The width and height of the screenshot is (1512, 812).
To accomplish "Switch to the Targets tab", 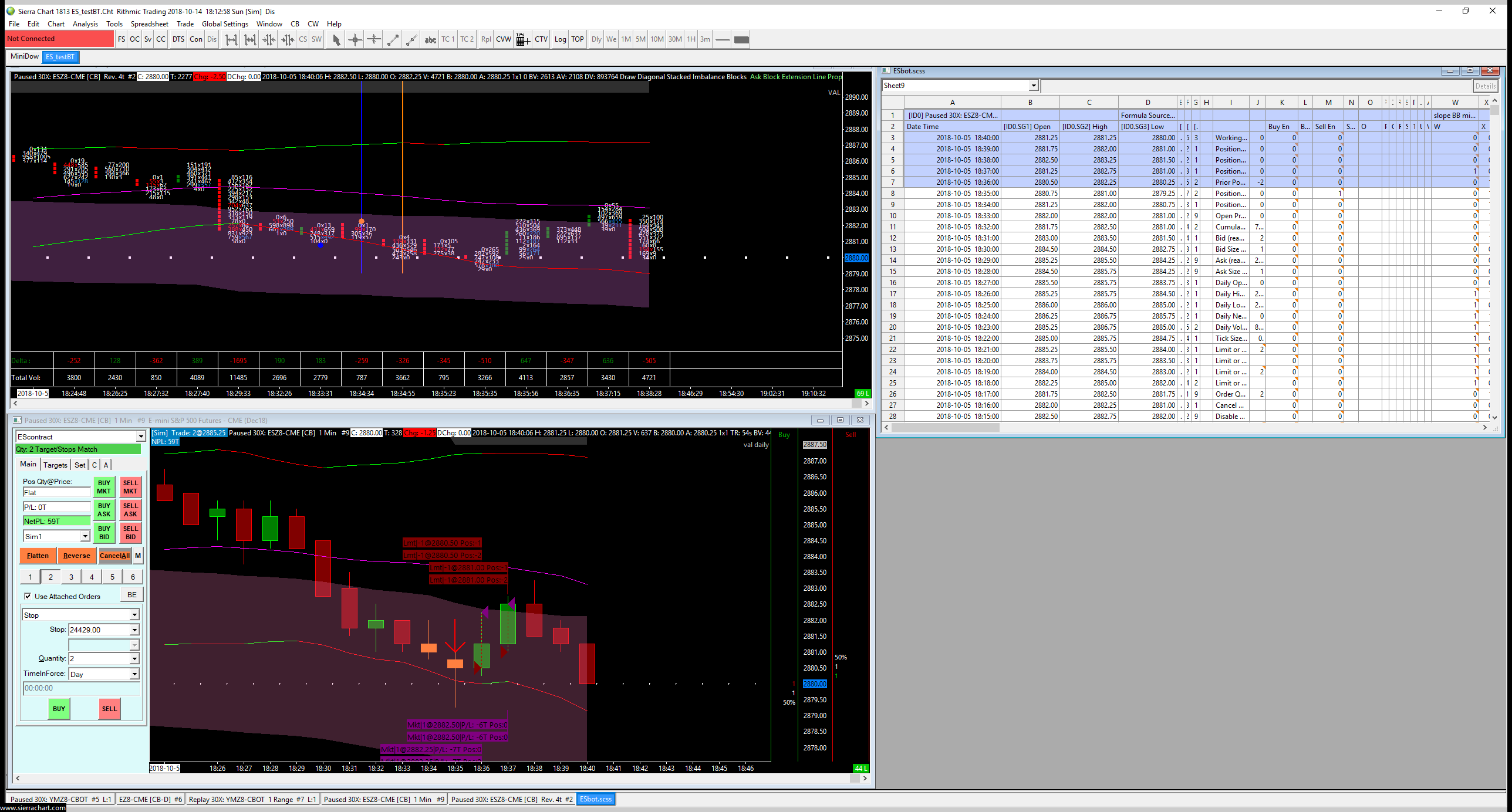I will tap(55, 465).
